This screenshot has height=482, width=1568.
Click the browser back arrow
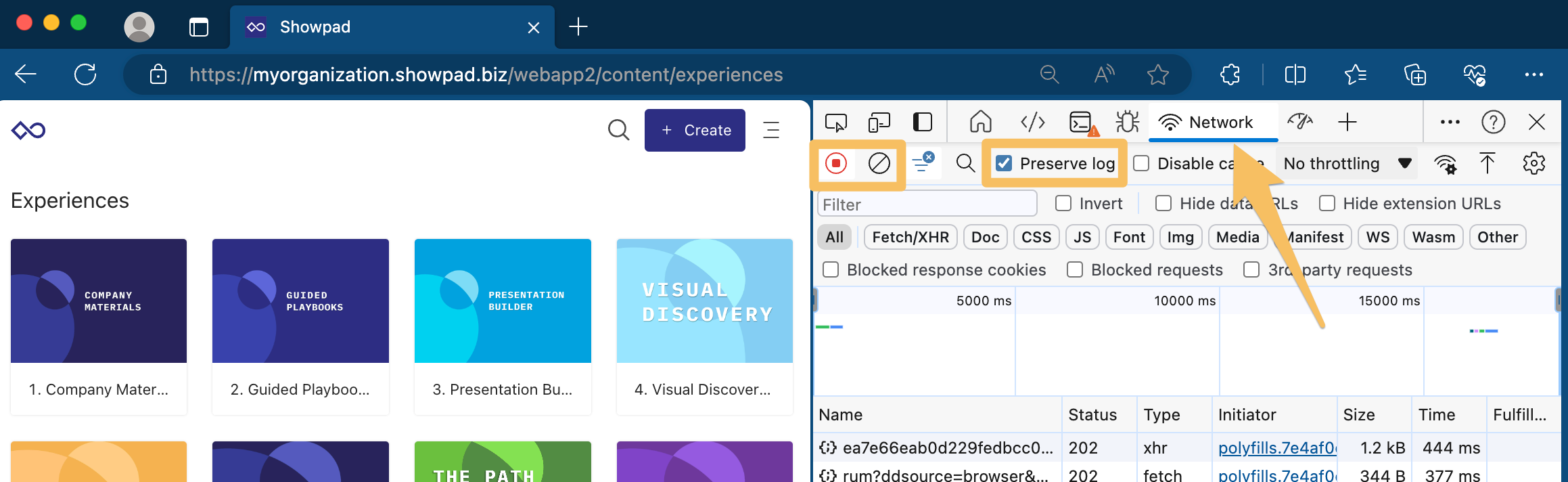tap(26, 74)
